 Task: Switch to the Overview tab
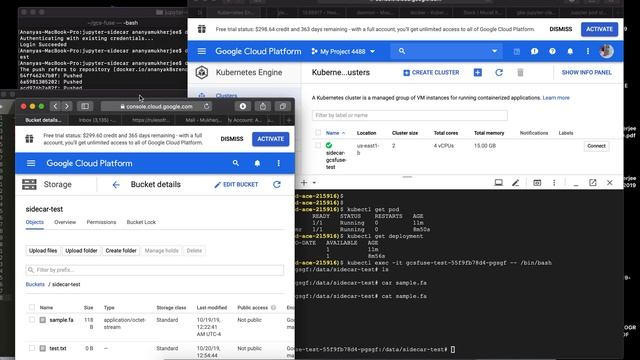(x=65, y=222)
